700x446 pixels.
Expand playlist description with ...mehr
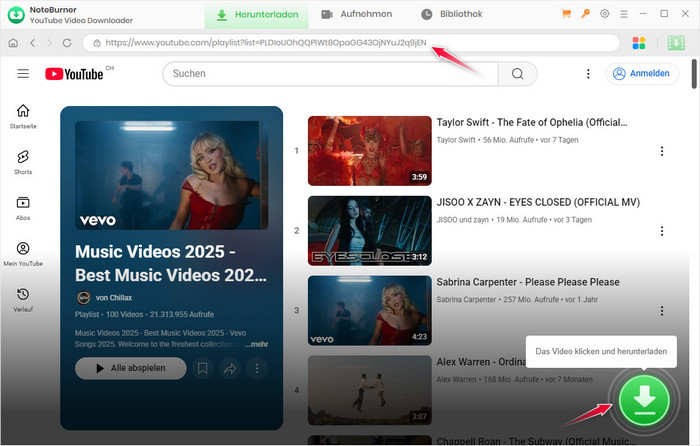tap(258, 343)
